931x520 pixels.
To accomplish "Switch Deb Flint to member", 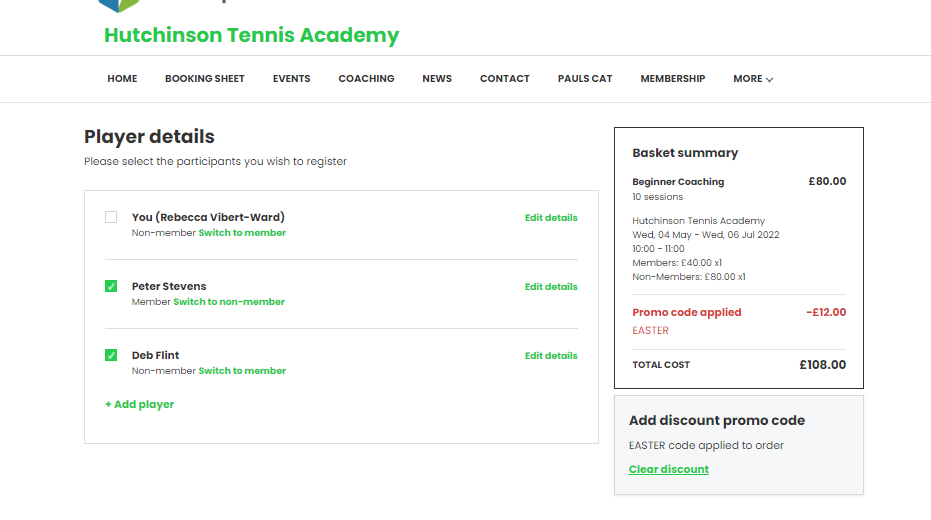I will (242, 371).
